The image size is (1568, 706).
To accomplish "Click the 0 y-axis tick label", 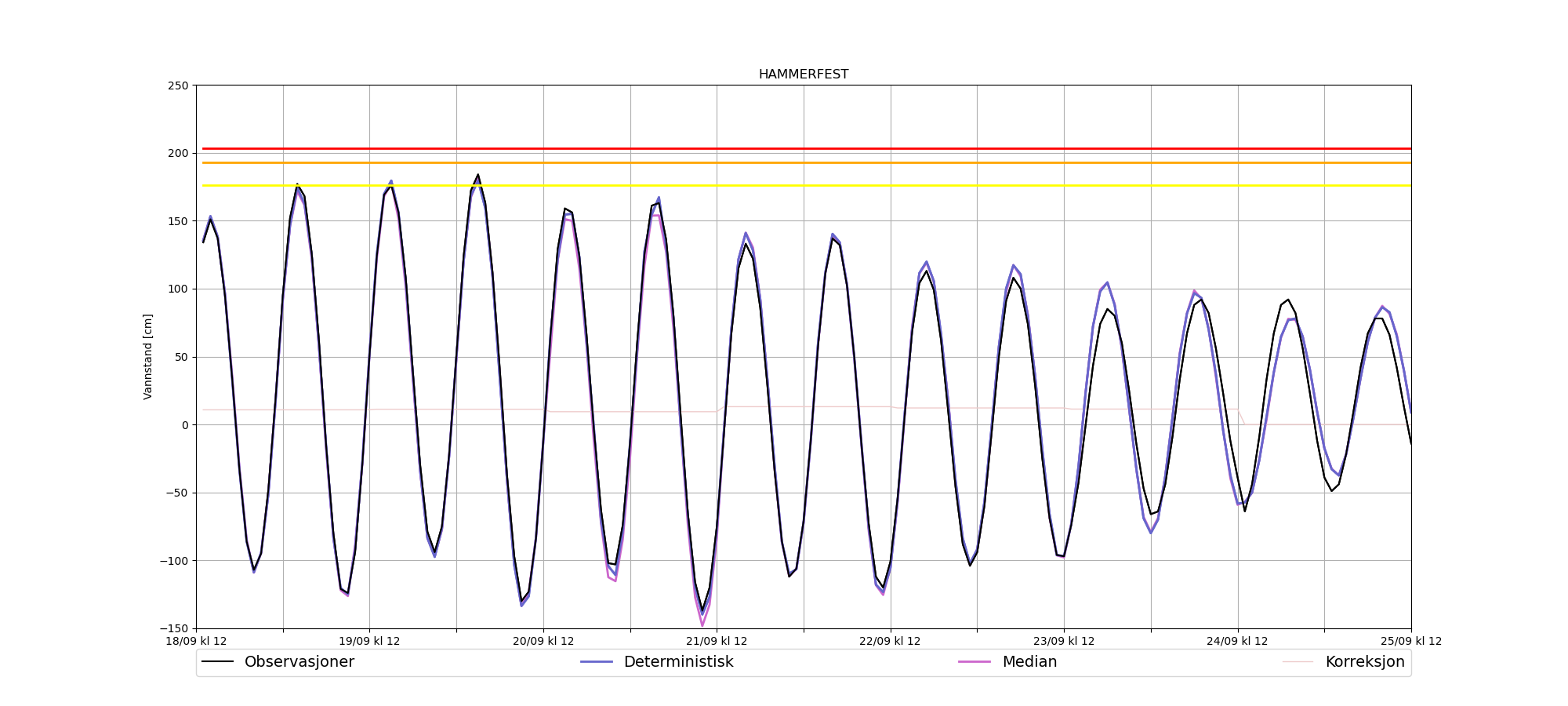I will (185, 425).
